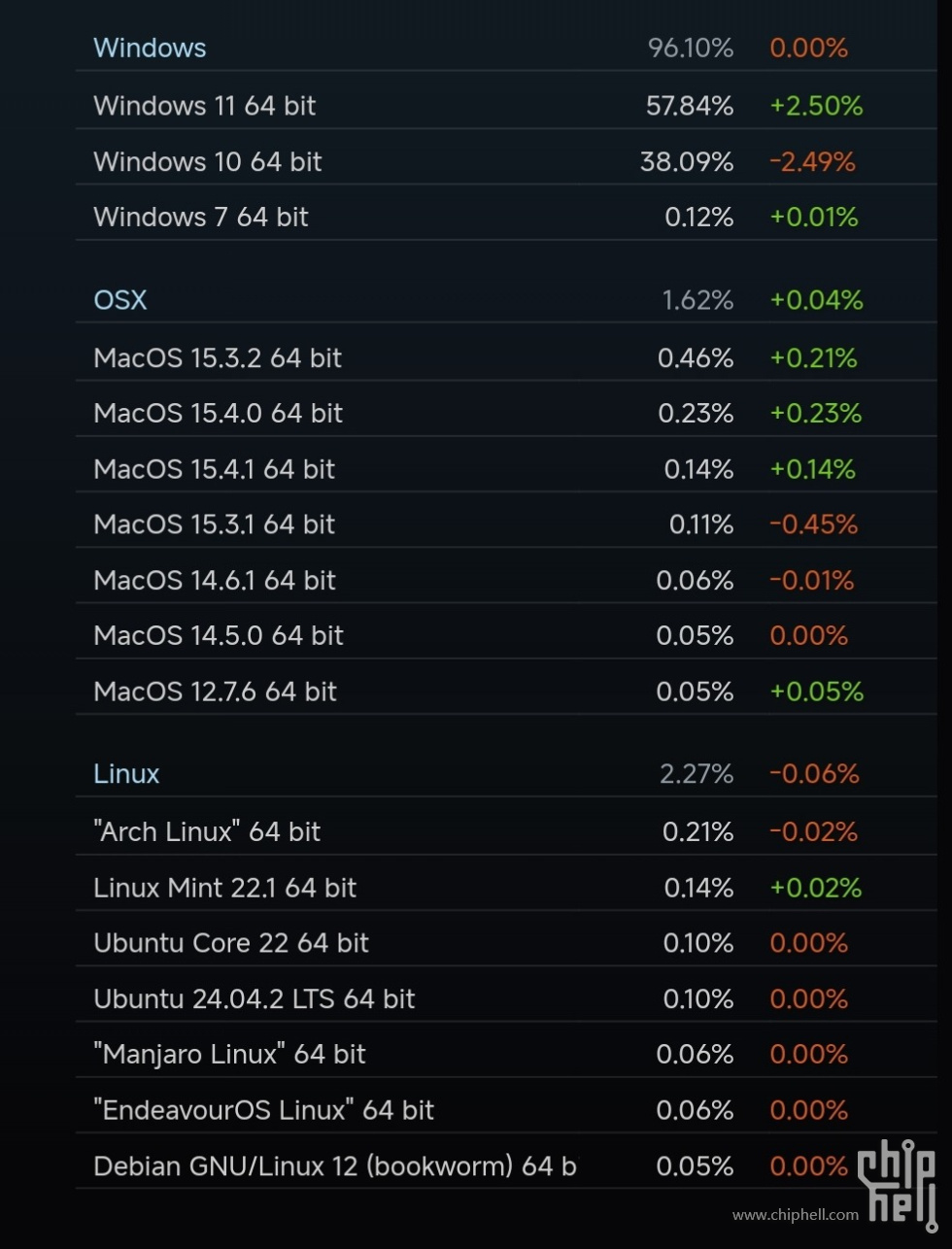Select the Ubuntu 24.04.2 LTS 64 bit row
This screenshot has height=1249, width=952.
click(x=506, y=998)
